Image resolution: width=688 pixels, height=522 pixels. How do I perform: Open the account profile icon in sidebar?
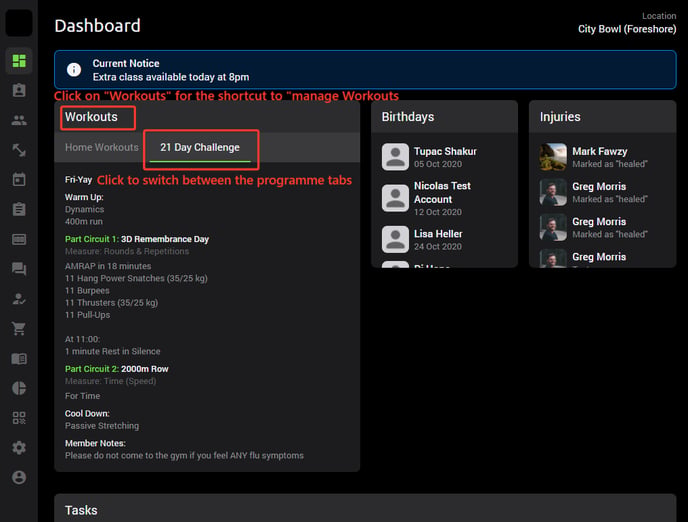click(x=19, y=477)
